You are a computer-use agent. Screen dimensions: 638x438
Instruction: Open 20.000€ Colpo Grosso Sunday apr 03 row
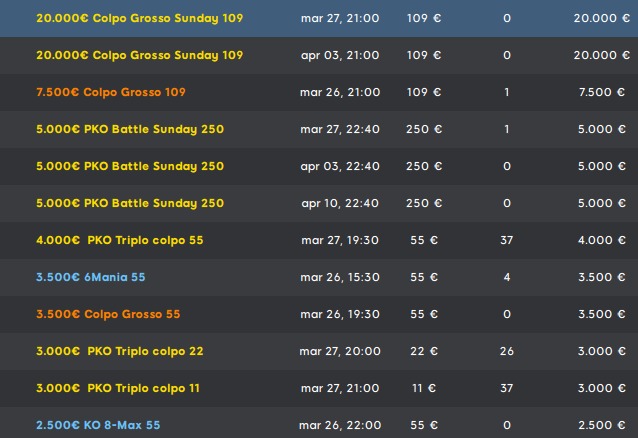click(x=139, y=55)
